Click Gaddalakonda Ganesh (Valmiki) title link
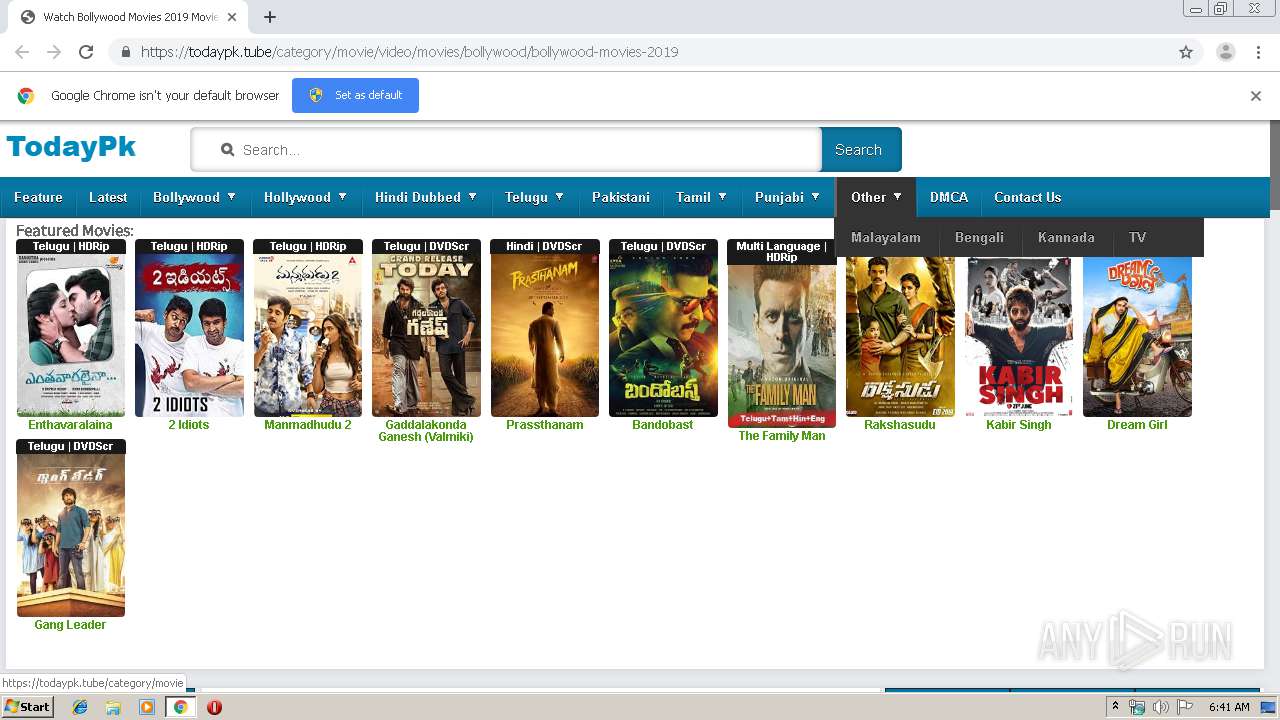The height and width of the screenshot is (720, 1280). click(x=426, y=431)
